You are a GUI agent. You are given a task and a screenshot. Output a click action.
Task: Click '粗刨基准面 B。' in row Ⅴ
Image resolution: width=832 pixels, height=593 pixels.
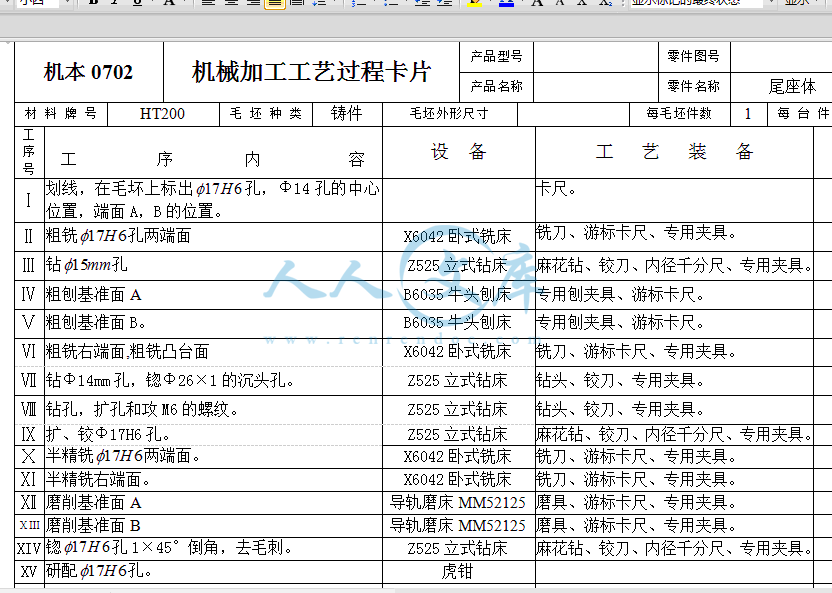pos(96,322)
